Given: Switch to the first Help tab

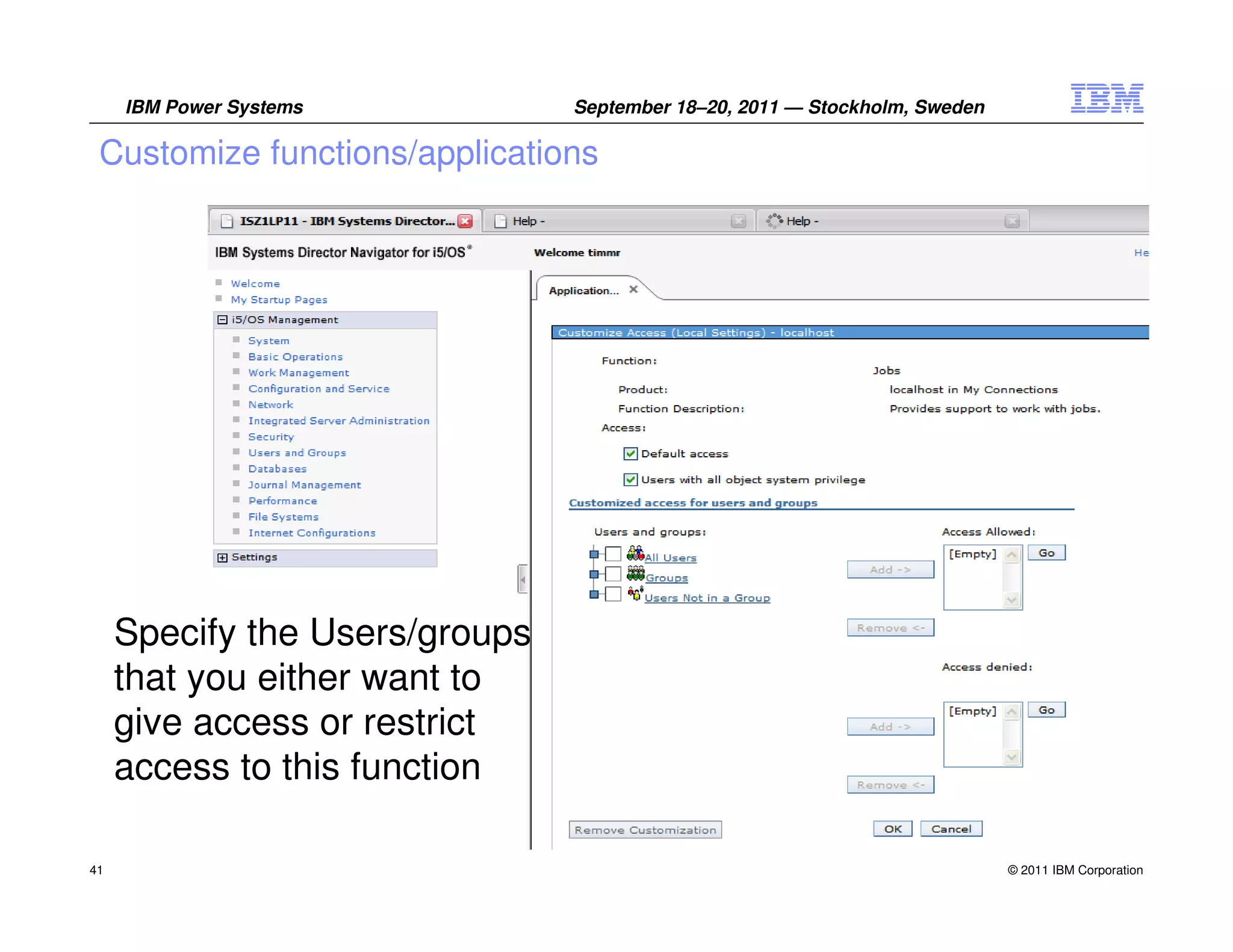Looking at the screenshot, I should click(x=619, y=221).
